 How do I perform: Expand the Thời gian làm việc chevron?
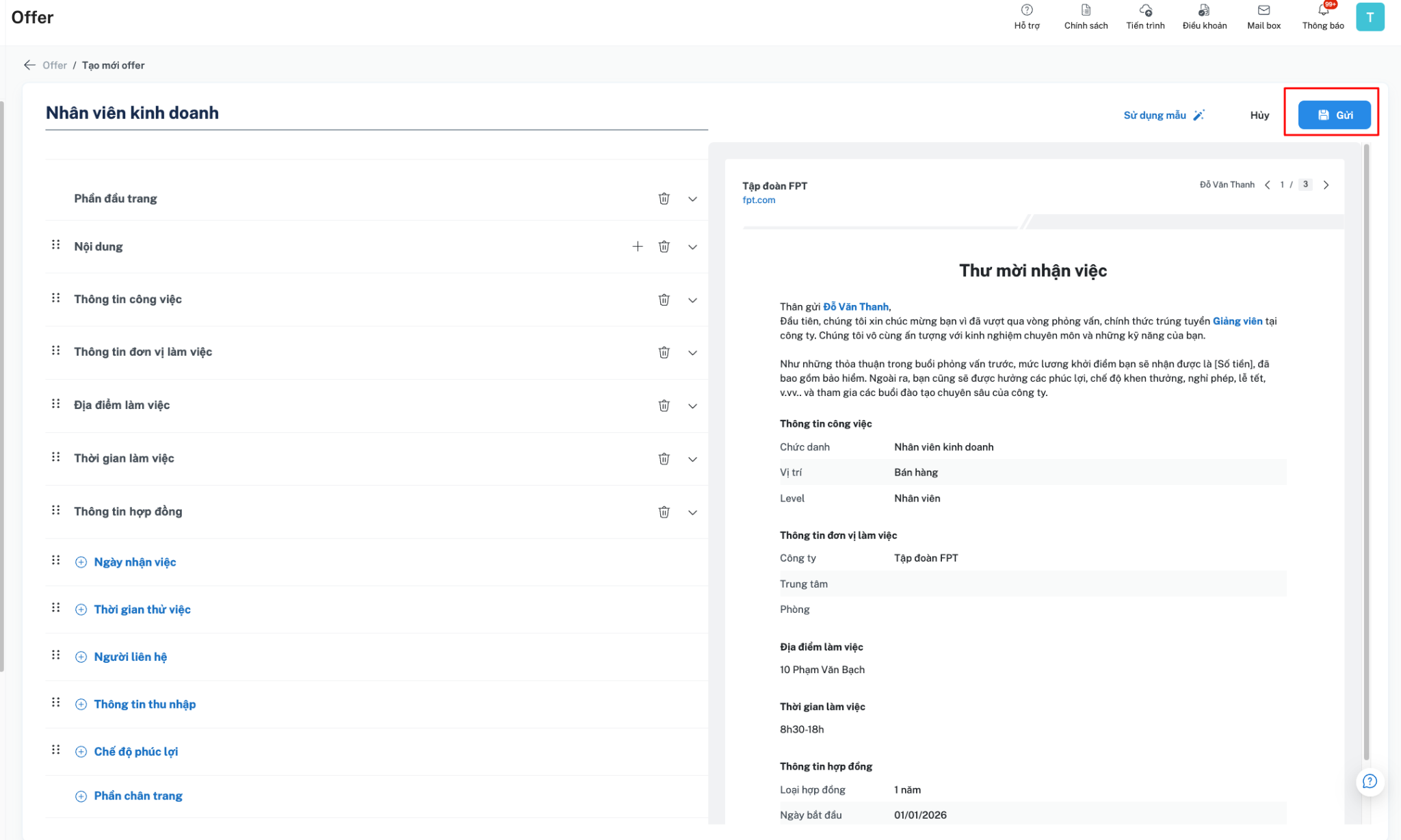tap(692, 459)
